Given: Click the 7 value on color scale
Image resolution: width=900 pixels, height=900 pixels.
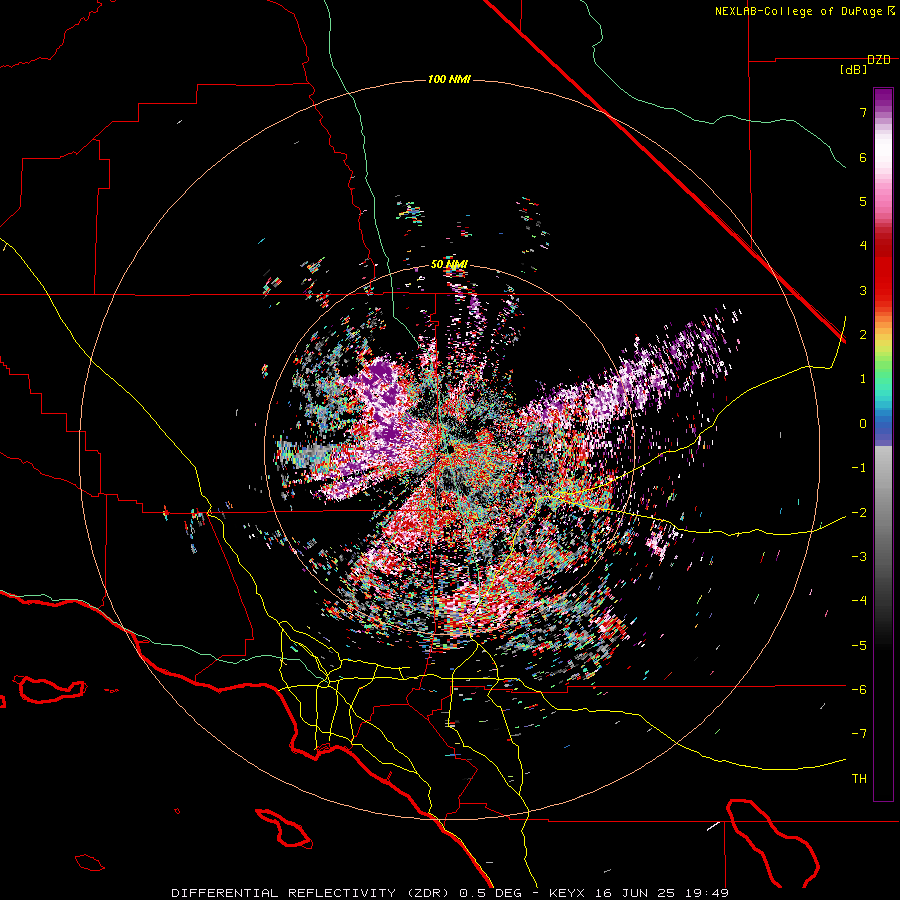Looking at the screenshot, I should (863, 112).
